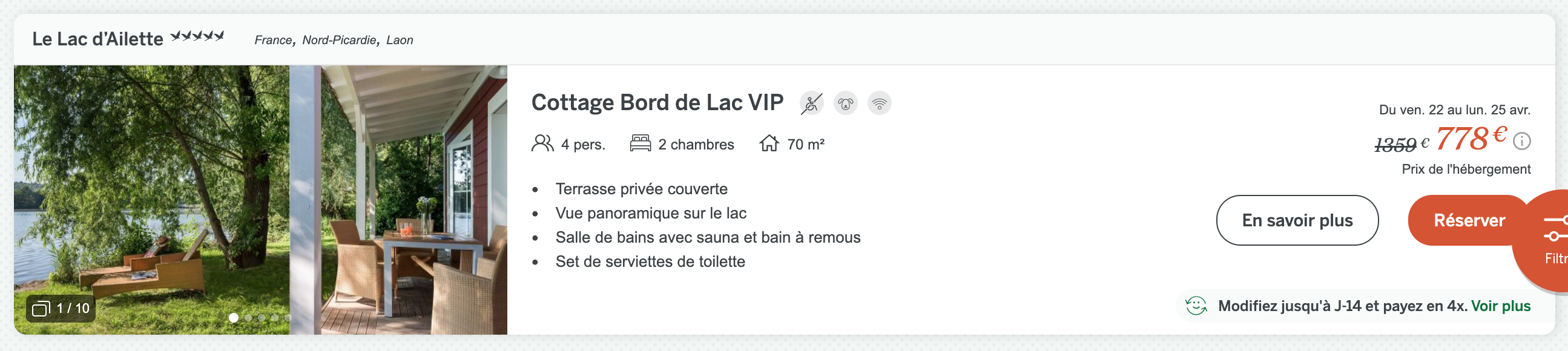This screenshot has width=1568, height=351.
Task: Click the 778 € promotional price
Action: pos(1471,138)
